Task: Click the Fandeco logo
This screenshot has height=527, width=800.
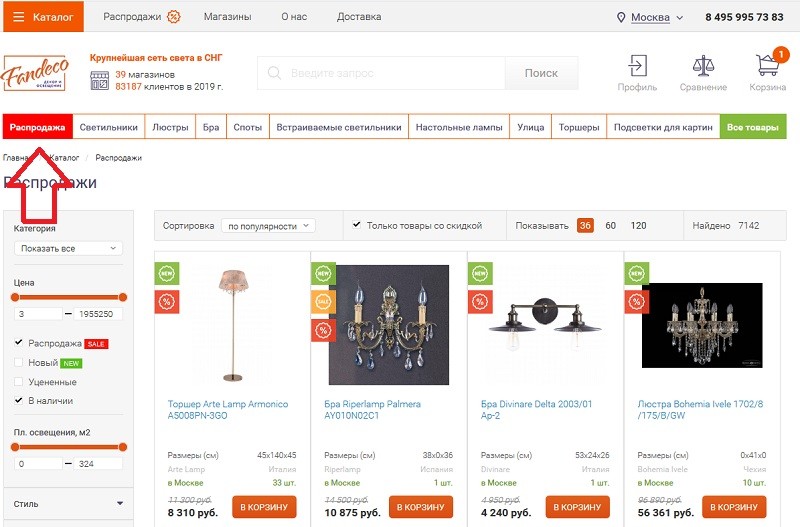Action: click(x=35, y=73)
